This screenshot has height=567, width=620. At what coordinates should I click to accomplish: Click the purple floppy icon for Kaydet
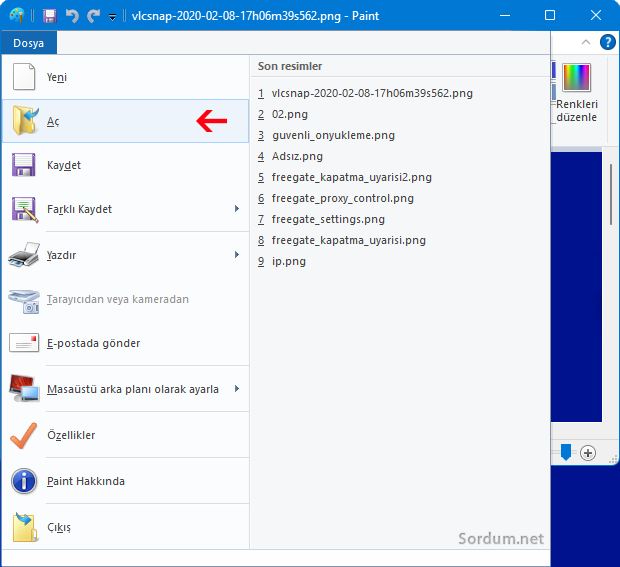pyautogui.click(x=24, y=164)
